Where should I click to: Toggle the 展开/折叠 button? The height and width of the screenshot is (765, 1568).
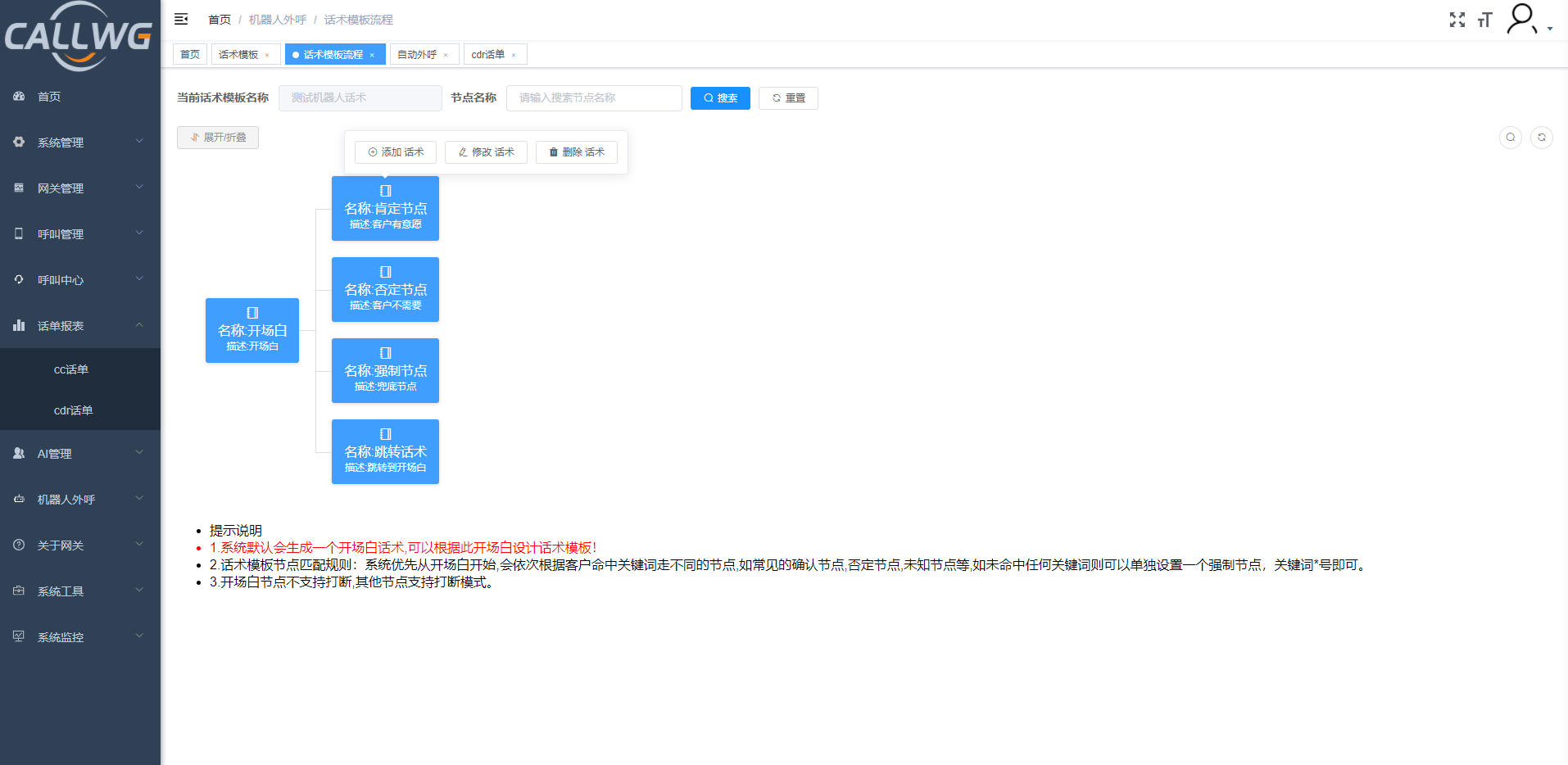[x=217, y=137]
